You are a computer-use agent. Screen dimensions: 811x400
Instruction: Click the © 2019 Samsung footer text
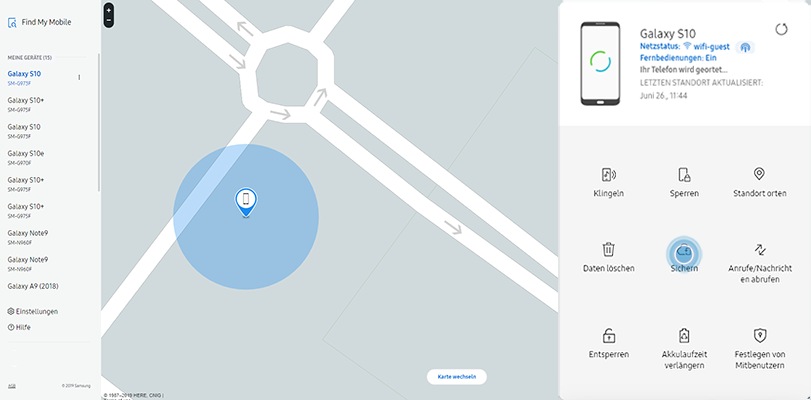tap(76, 386)
